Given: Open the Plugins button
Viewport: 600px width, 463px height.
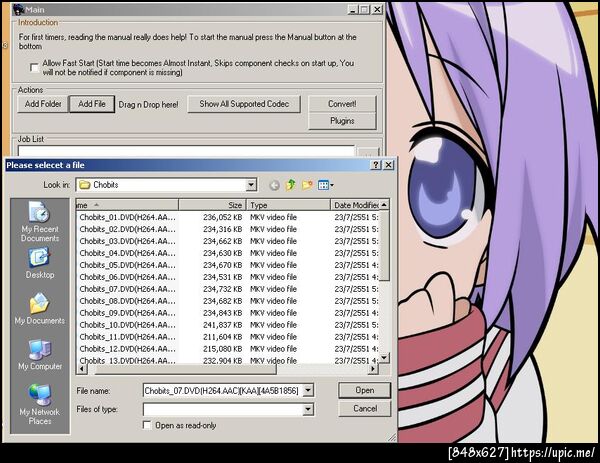Looking at the screenshot, I should click(x=342, y=121).
